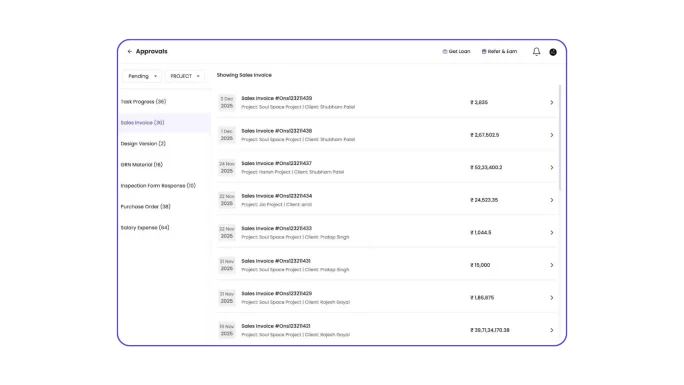Click the 24 Nov 2025 date badge
The width and height of the screenshot is (684, 385).
click(227, 167)
